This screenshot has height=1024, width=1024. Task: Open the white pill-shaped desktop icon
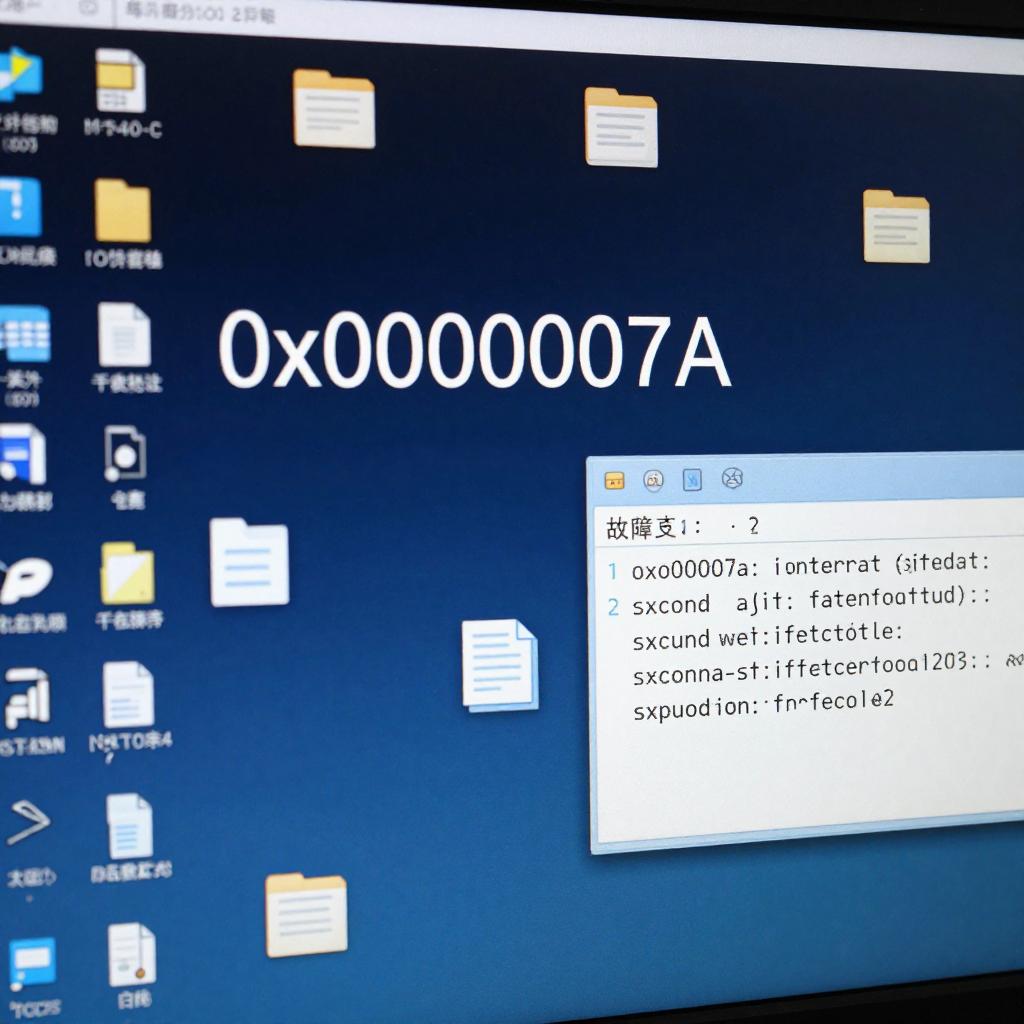(x=25, y=580)
